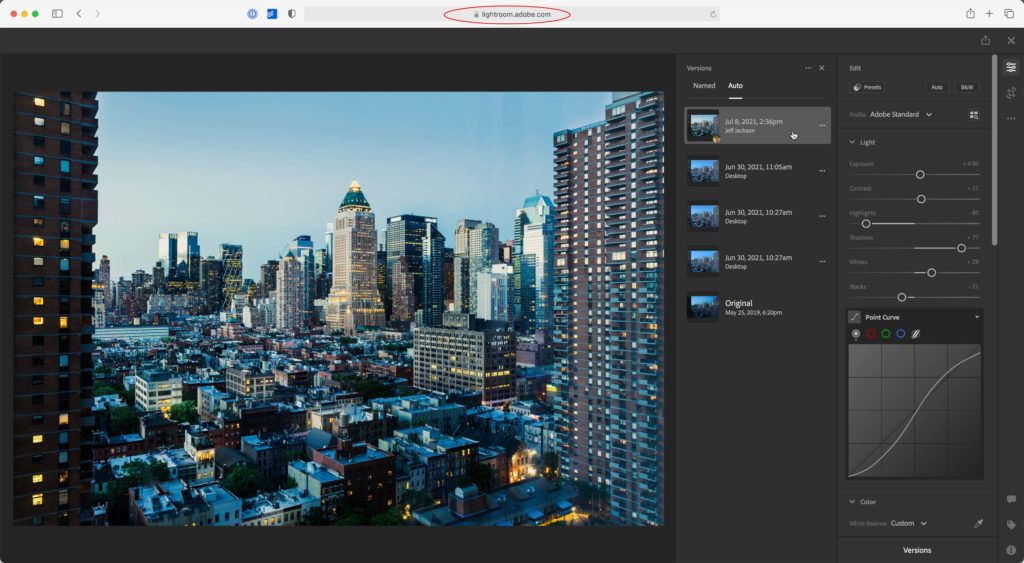This screenshot has height=563, width=1024.
Task: Show Safari tab overview
Action: click(1009, 14)
